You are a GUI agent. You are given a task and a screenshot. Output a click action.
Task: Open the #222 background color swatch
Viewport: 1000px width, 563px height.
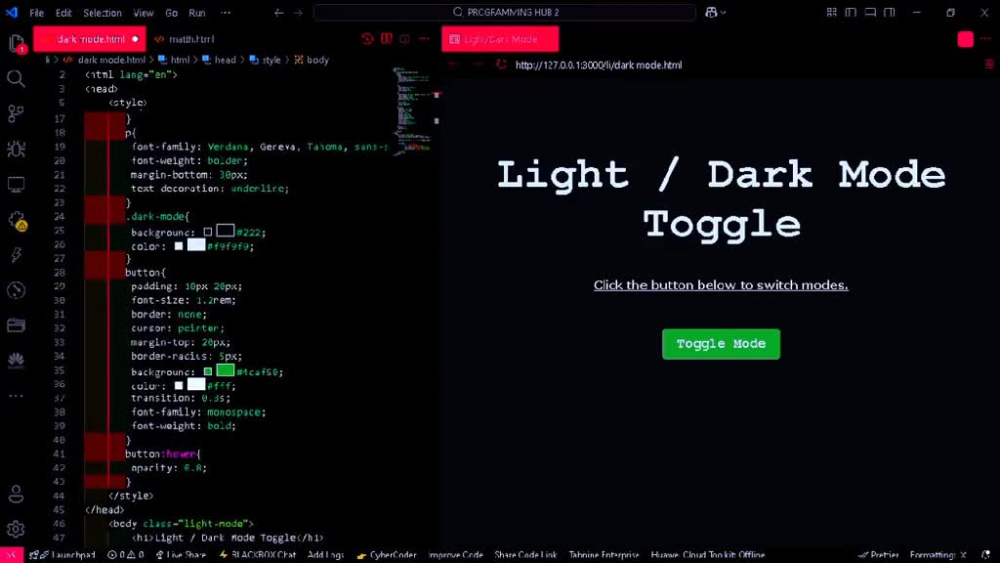[x=225, y=231]
